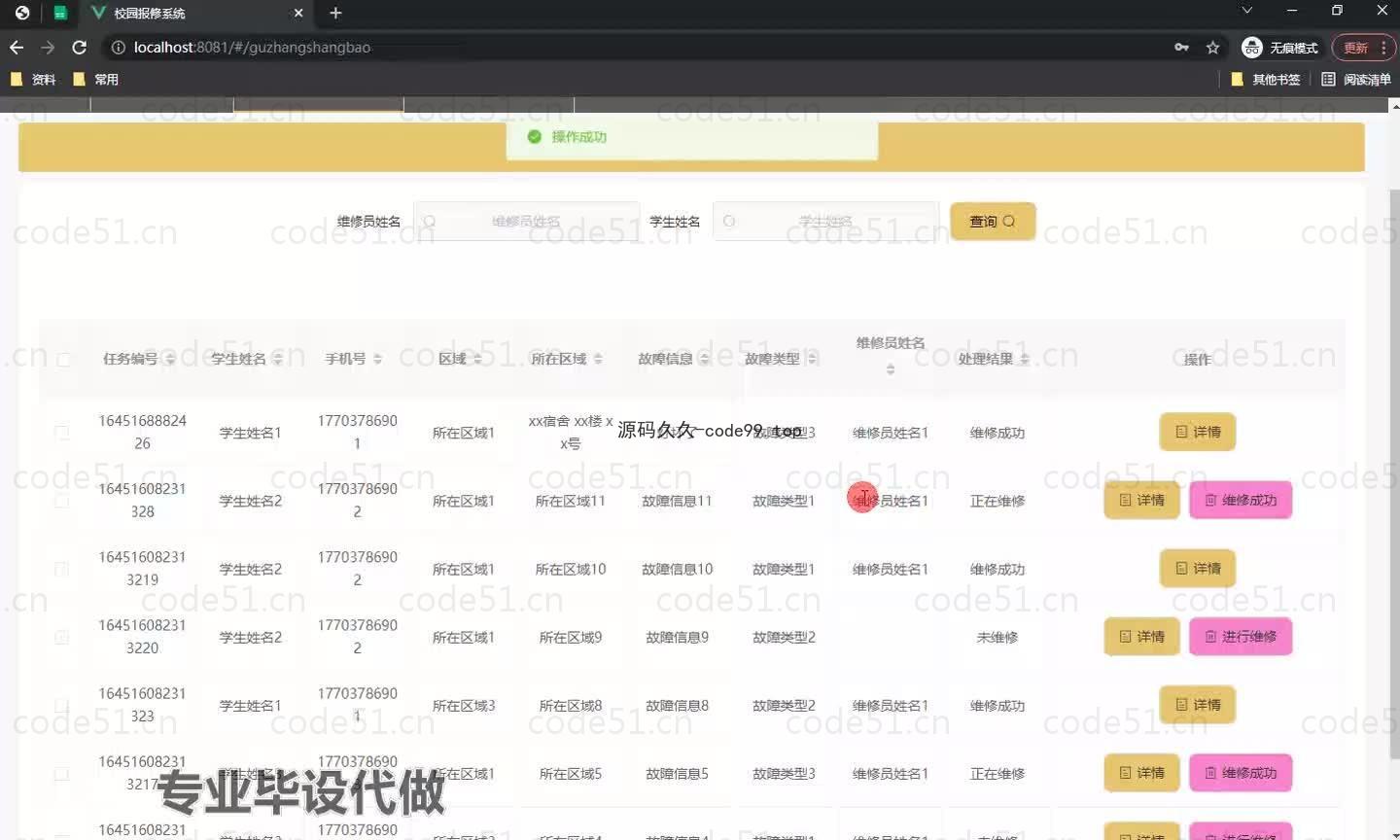Close the 校园报修系统 tab
Screen dimensions: 1400x840
tap(298, 13)
